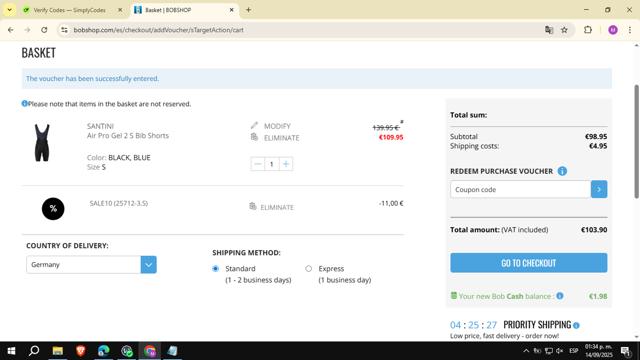The width and height of the screenshot is (640, 360).
Task: Select the Basket | BOBSHOP tab
Action: coord(184,10)
